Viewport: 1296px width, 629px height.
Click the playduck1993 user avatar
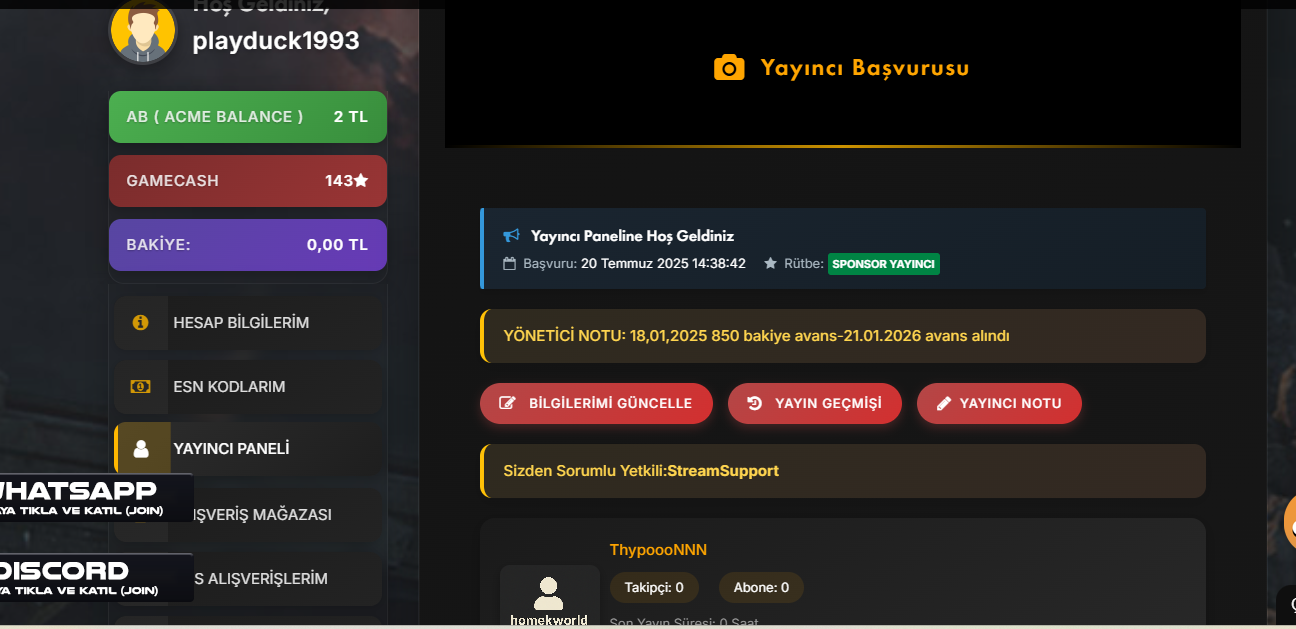[x=143, y=30]
